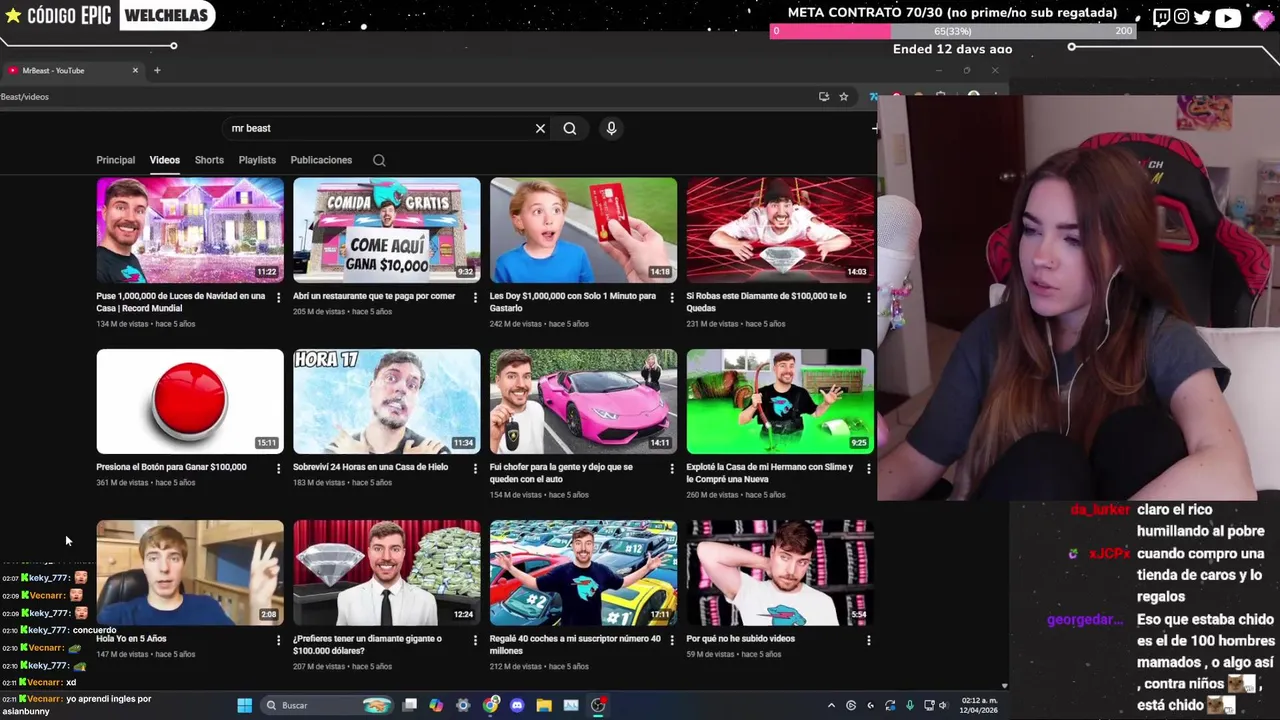
Task: Open pink Lamborghini video thumbnail
Action: pos(583,401)
